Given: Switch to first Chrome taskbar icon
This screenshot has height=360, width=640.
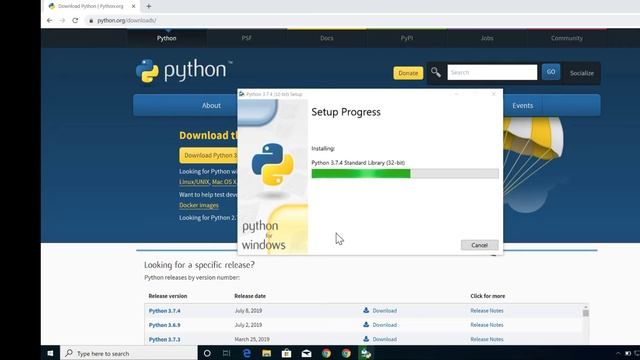Looking at the screenshot, I should pos(326,353).
